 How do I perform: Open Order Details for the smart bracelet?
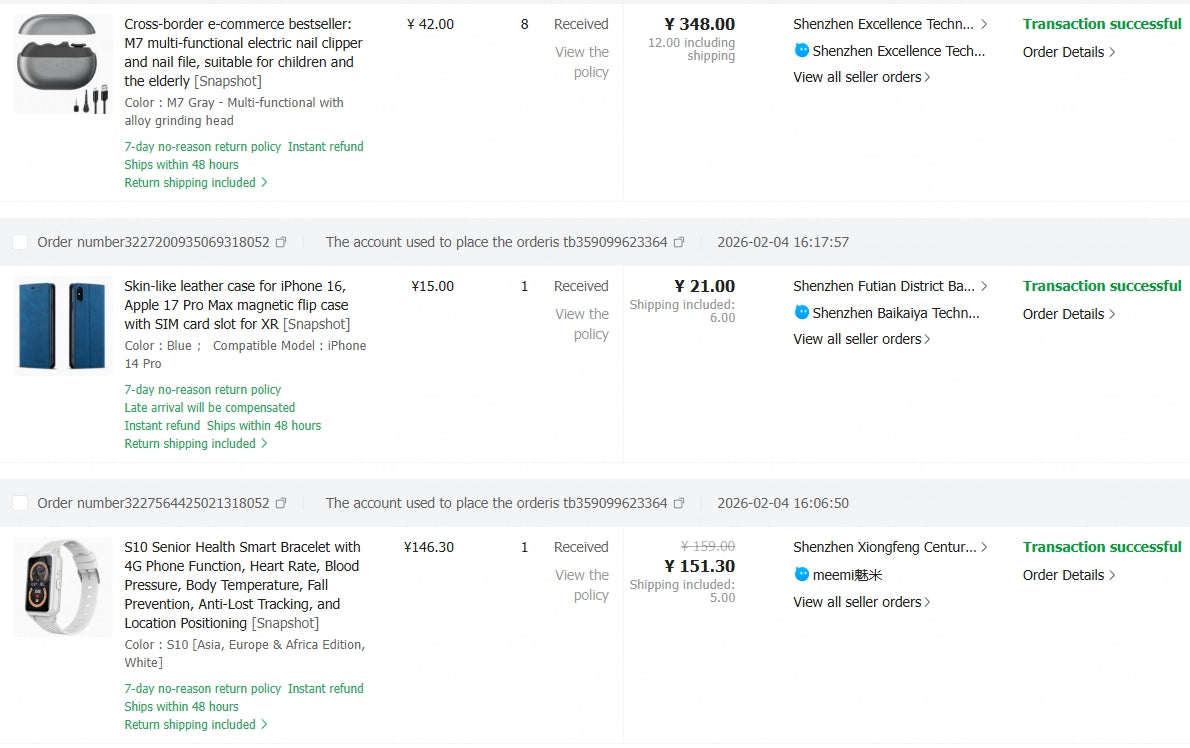(x=1068, y=575)
